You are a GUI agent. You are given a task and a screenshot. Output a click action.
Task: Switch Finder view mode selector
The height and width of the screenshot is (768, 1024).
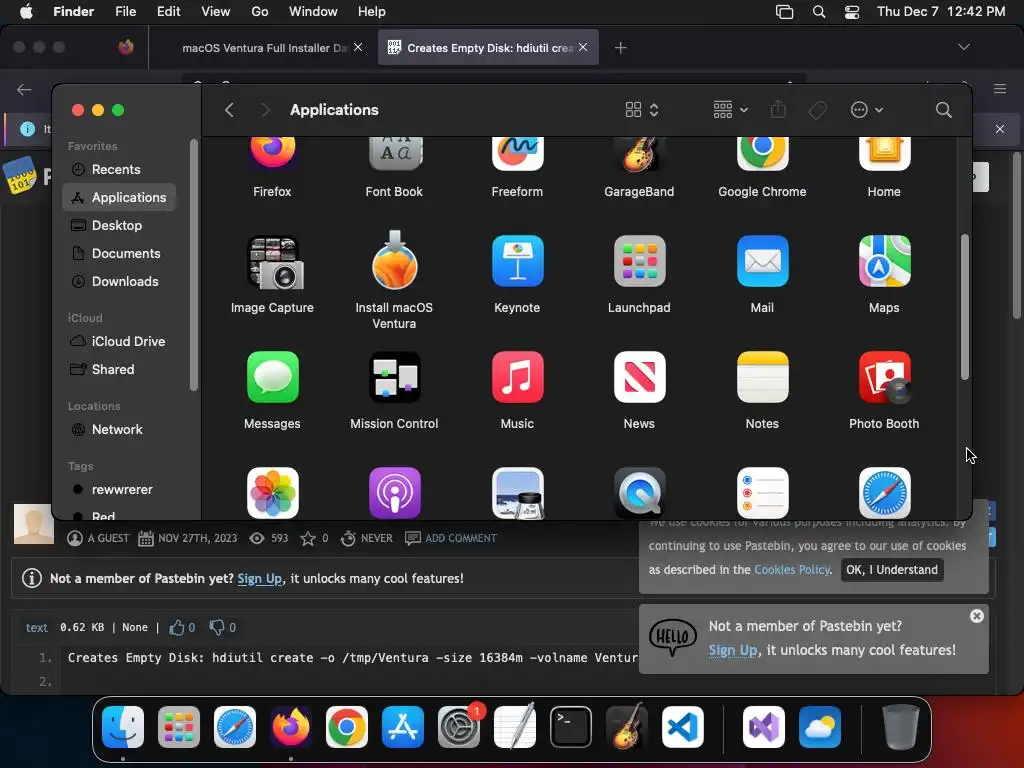coord(641,110)
